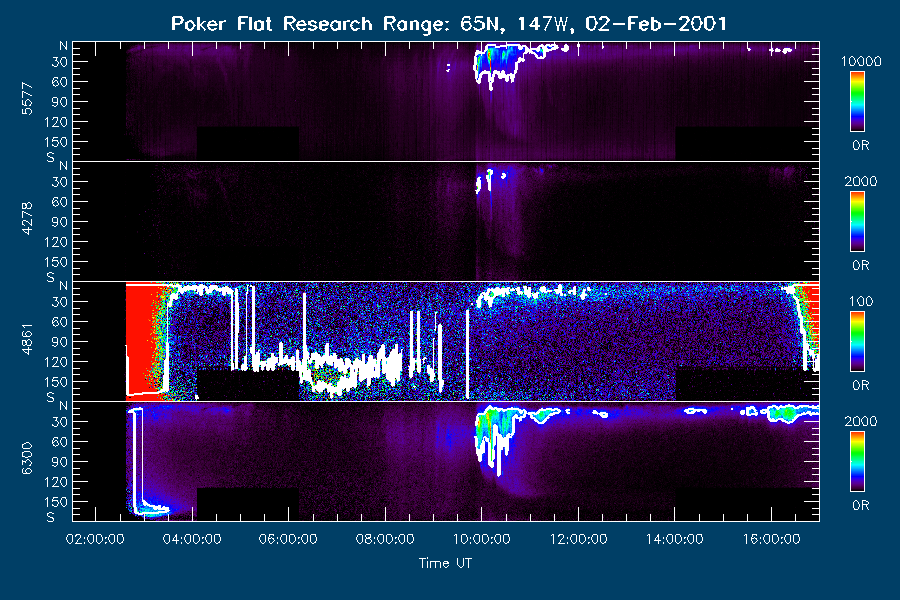Click the 02:00:00 time tick label

pyautogui.click(x=95, y=539)
